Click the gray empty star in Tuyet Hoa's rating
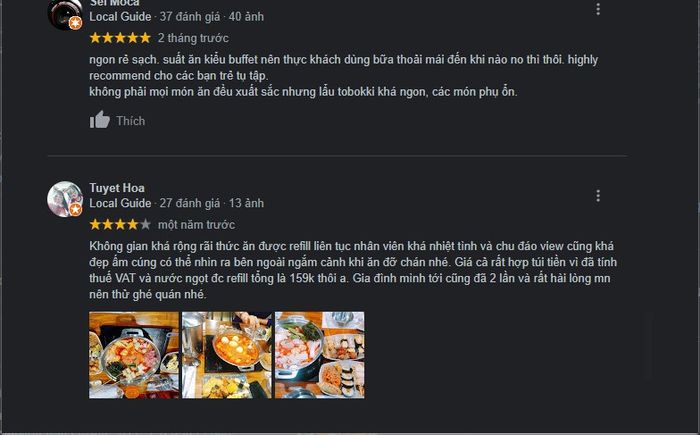This screenshot has width=700, height=435. point(145,224)
